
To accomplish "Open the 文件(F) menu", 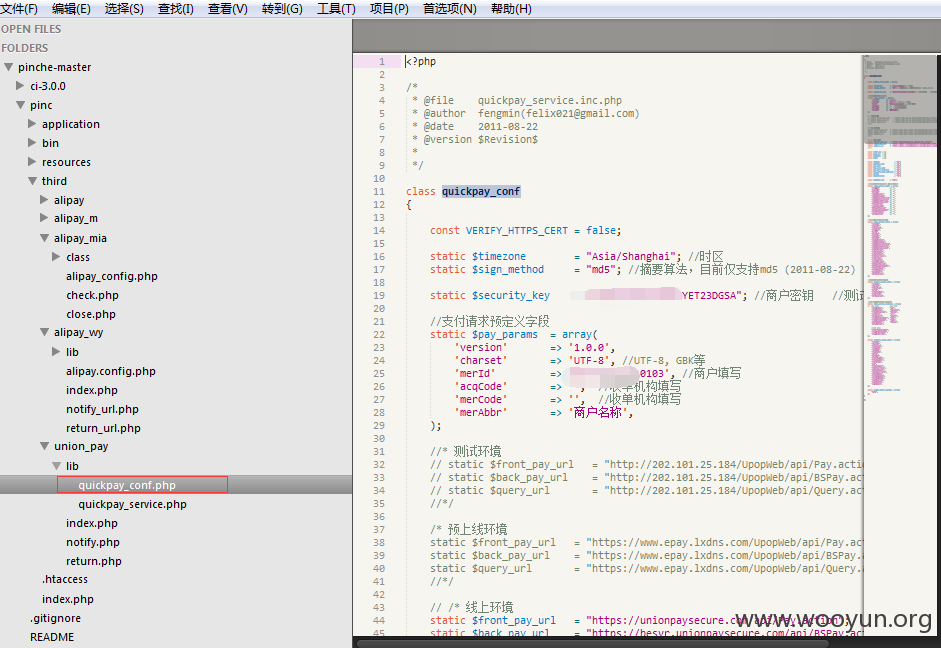I will [19, 9].
